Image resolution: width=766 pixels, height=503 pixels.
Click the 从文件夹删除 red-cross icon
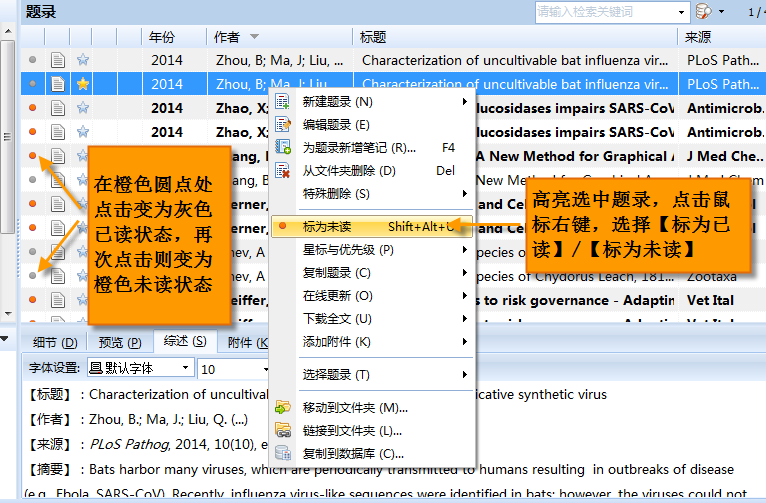click(x=282, y=170)
